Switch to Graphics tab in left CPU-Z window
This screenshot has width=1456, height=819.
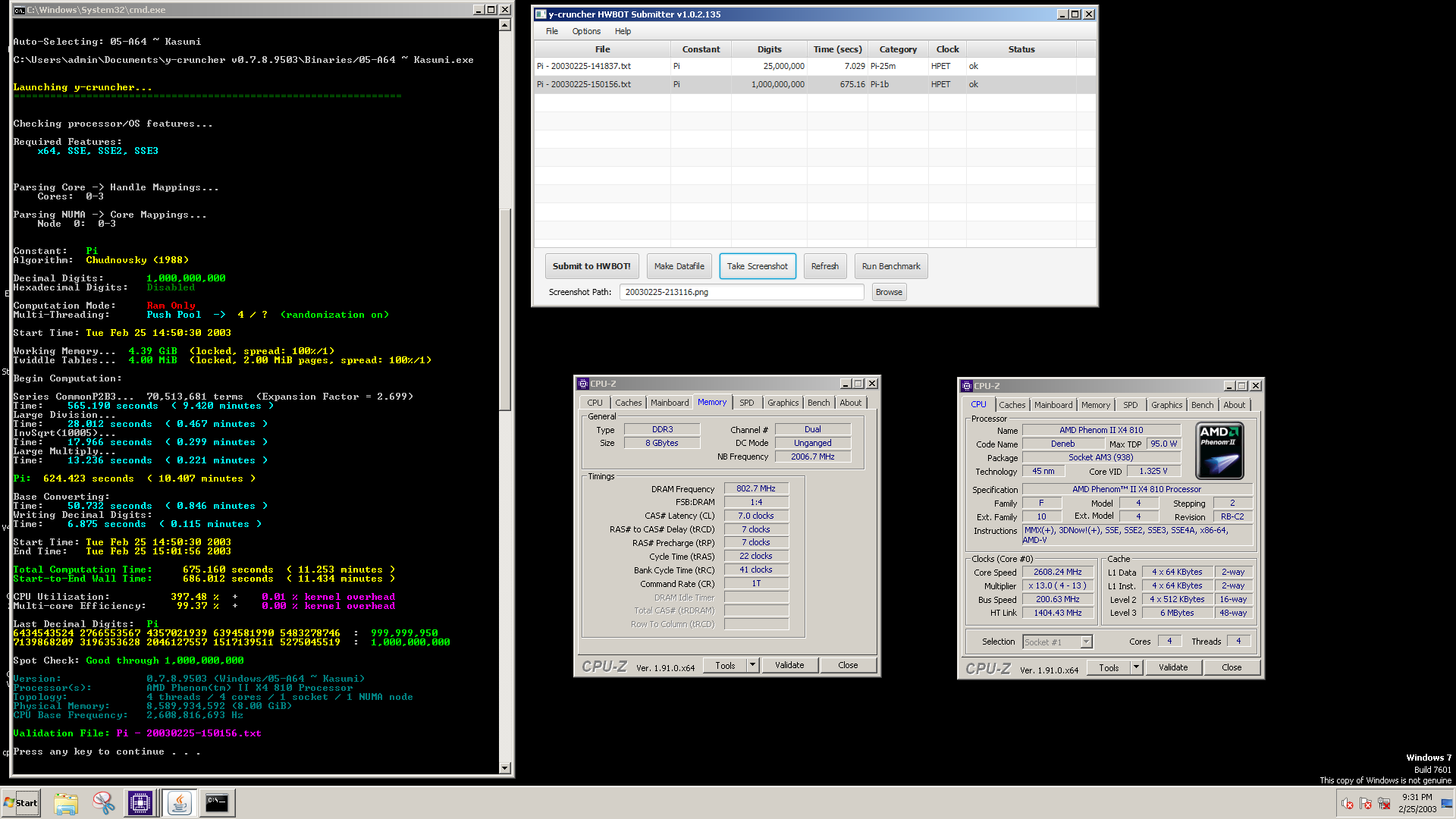(783, 403)
